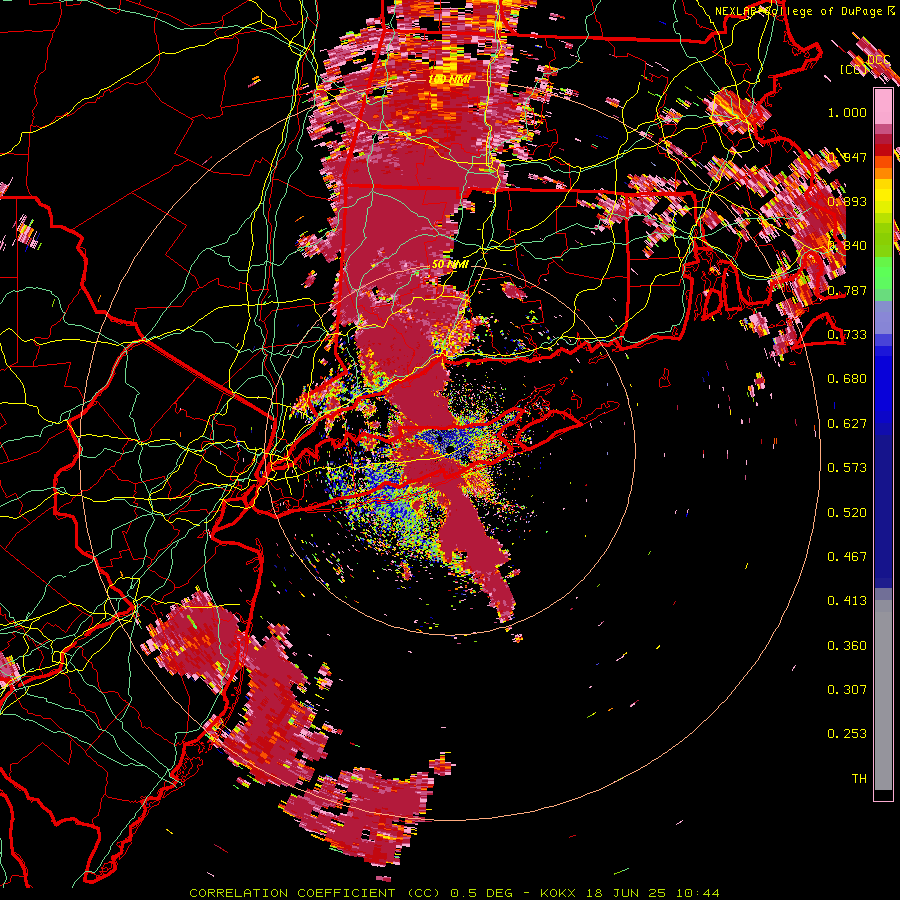The width and height of the screenshot is (900, 900).
Task: Select the 0.680 legend value
Action: pos(847,379)
